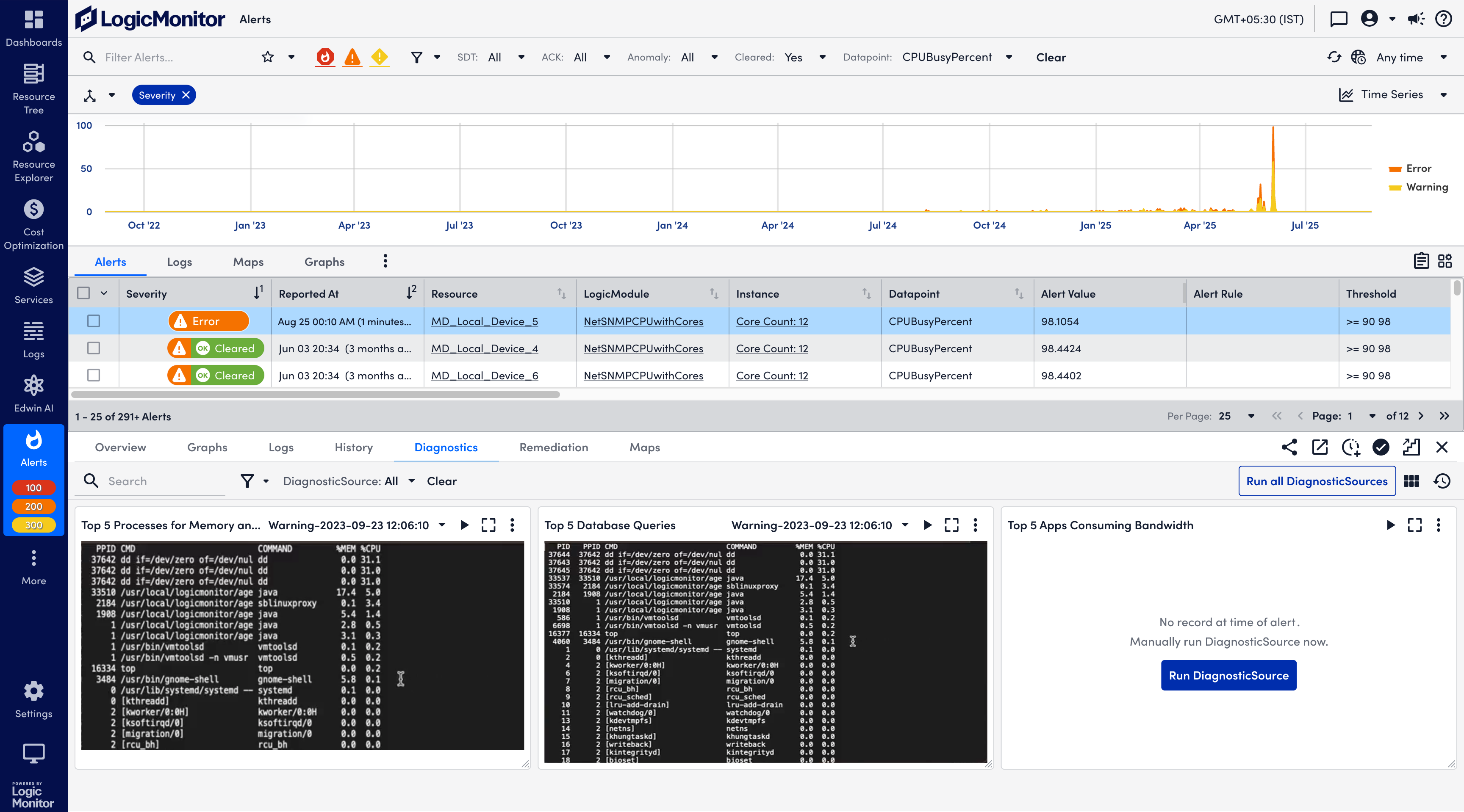Click the critical severity filter icon
1464x812 pixels.
325,57
